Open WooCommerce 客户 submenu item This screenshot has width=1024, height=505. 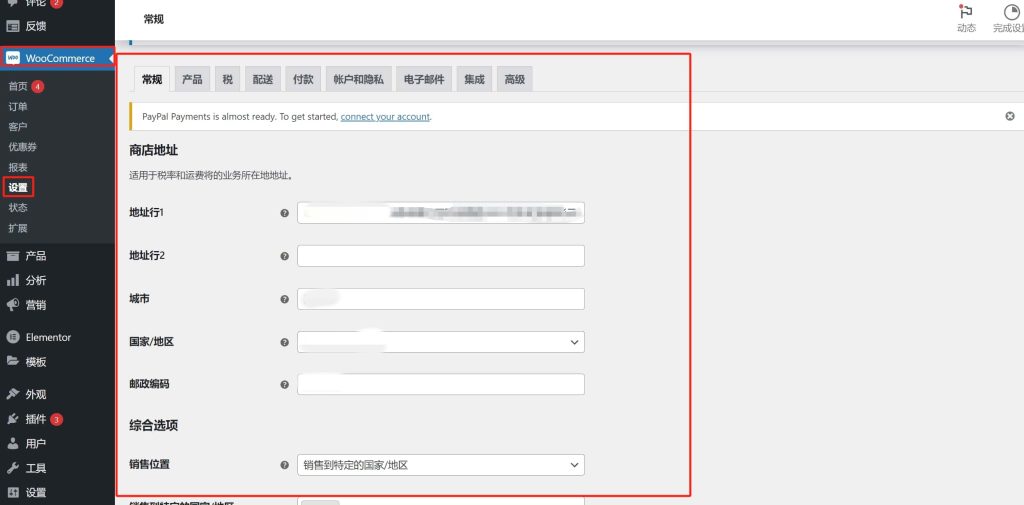click(x=18, y=127)
